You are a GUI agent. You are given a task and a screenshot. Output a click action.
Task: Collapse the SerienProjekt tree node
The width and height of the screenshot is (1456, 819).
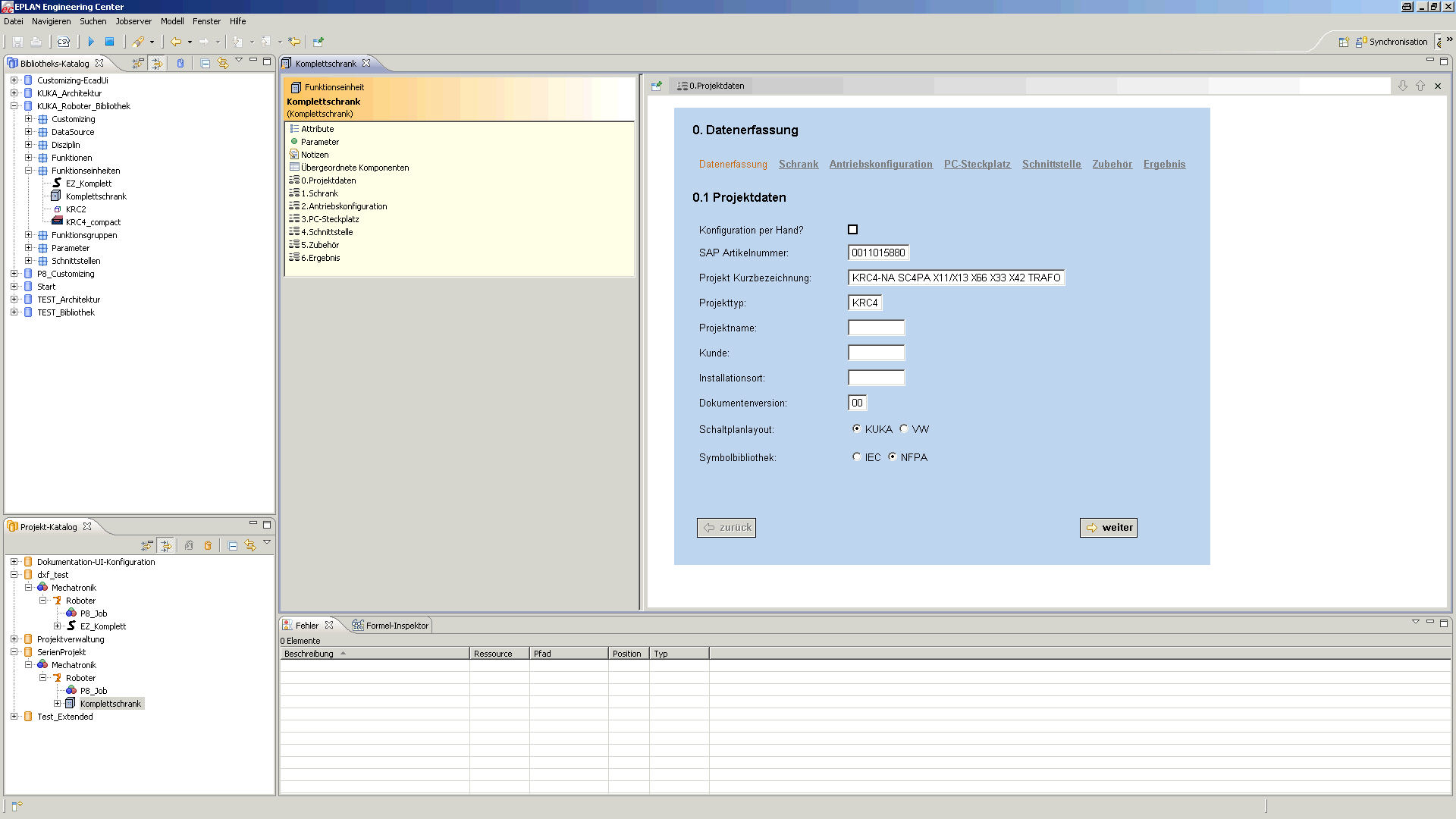14,652
